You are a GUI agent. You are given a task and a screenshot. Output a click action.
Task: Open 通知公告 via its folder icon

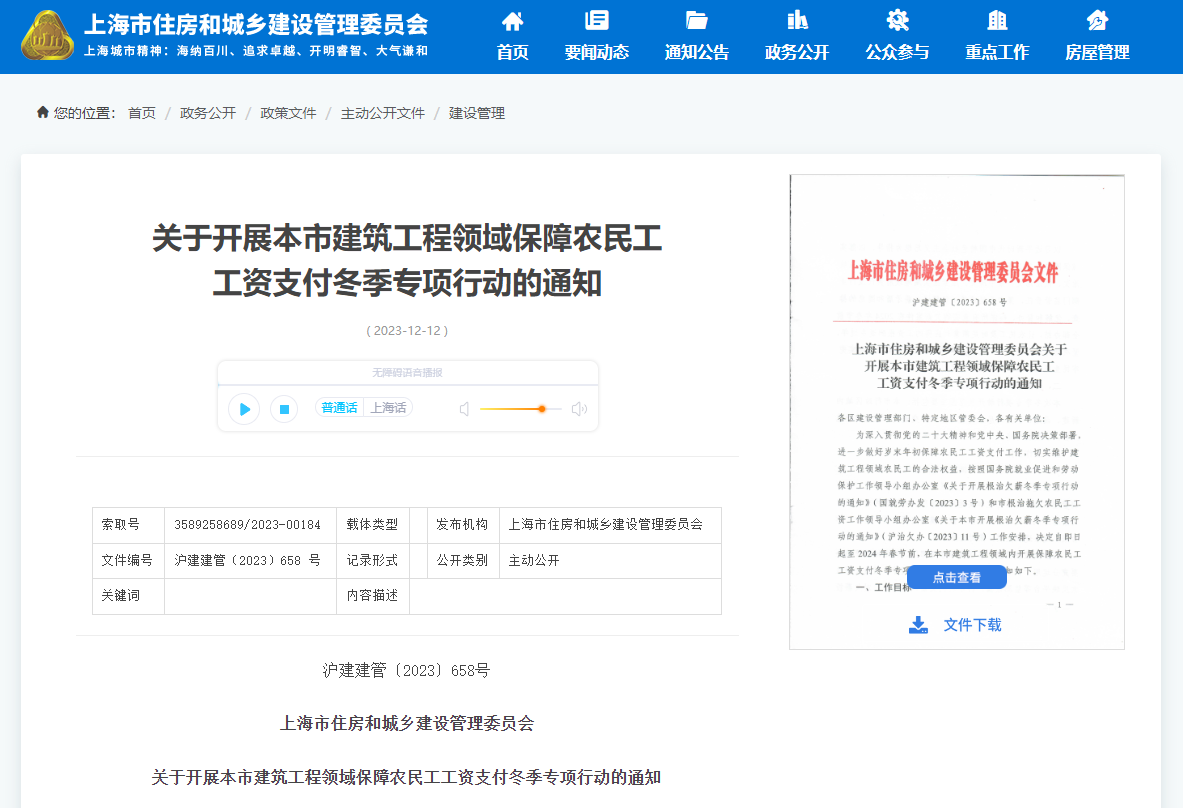pyautogui.click(x=696, y=19)
